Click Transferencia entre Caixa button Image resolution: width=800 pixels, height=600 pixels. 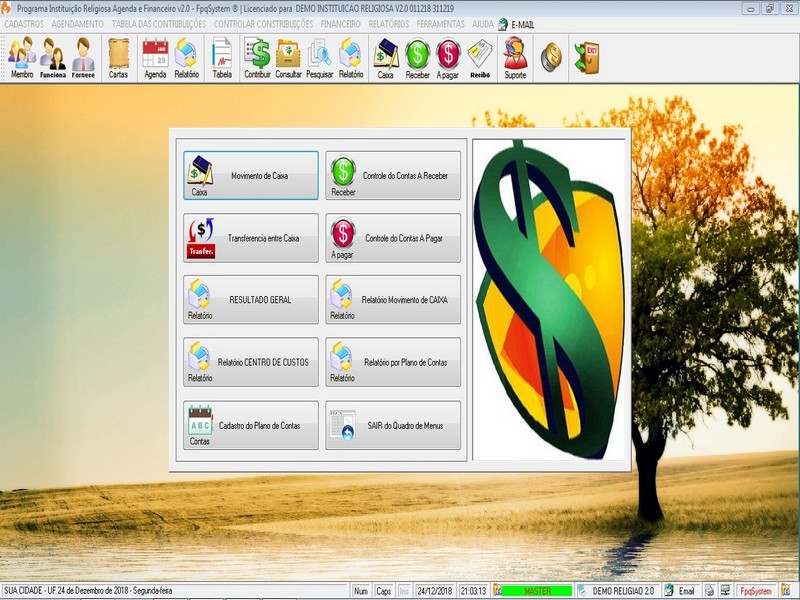[x=251, y=238]
